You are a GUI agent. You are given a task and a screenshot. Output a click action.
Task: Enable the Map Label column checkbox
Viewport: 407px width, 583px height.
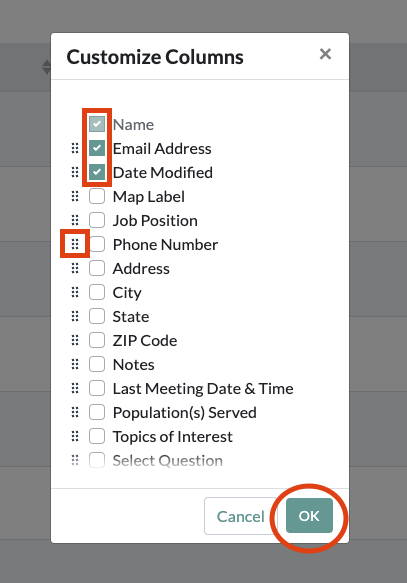tap(97, 196)
